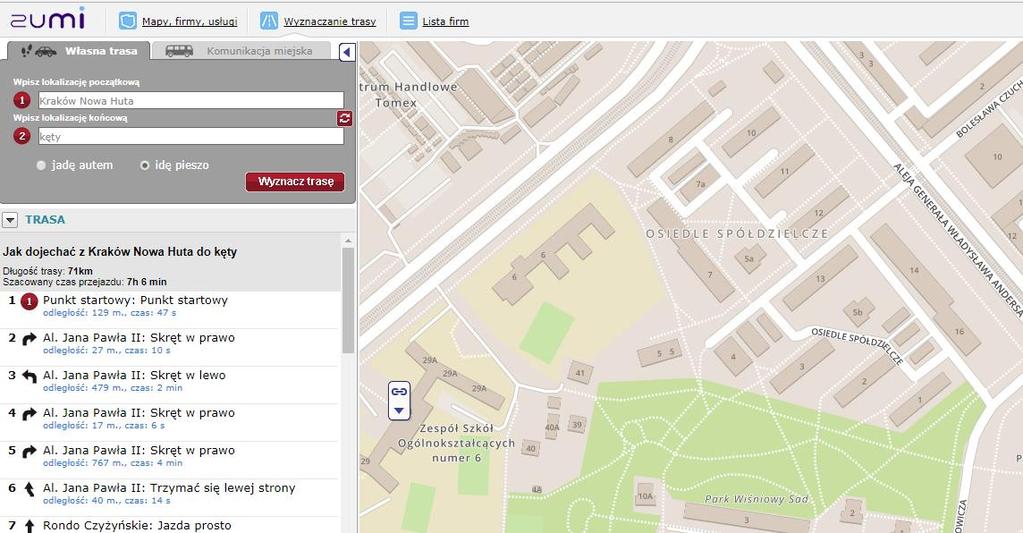The image size is (1023, 533).
Task: Click the destination field containing kęty
Action: coord(191,136)
